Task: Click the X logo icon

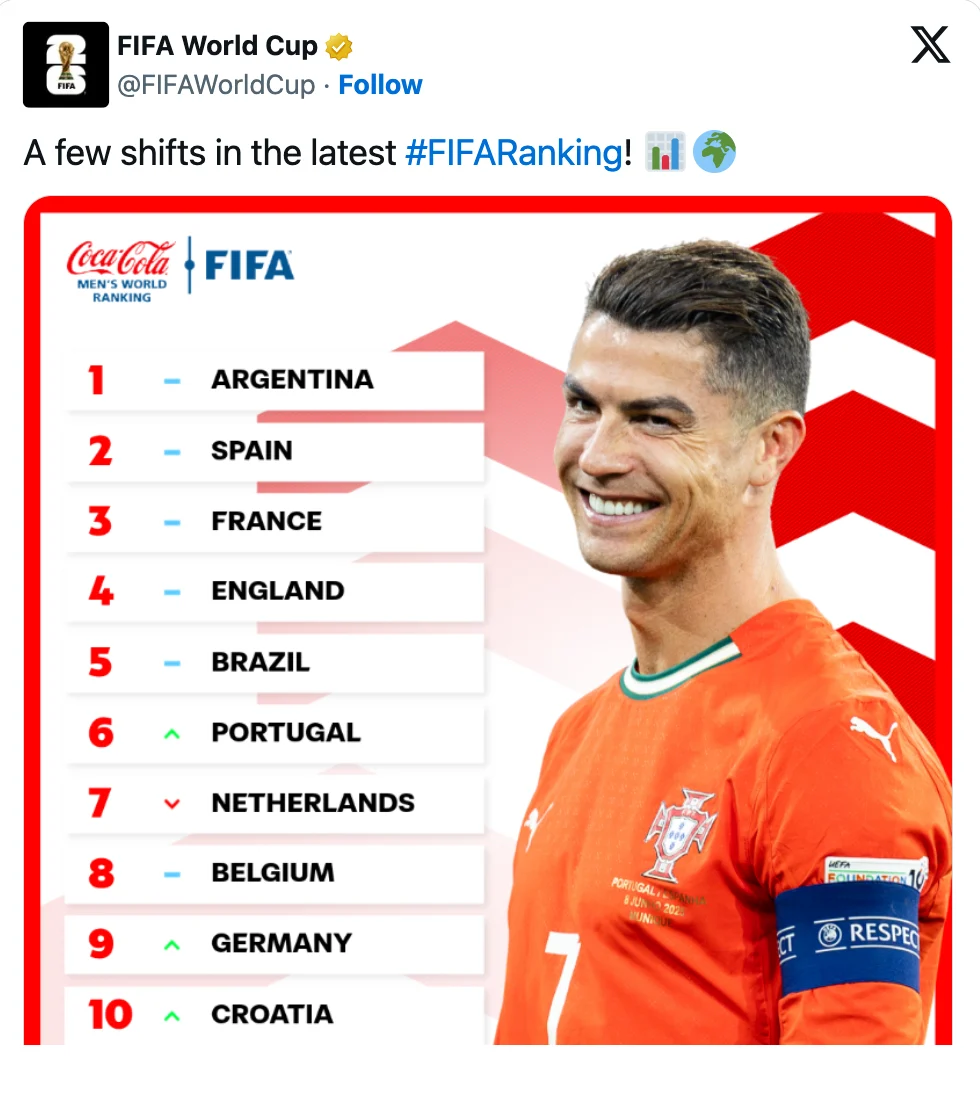Action: pos(930,45)
